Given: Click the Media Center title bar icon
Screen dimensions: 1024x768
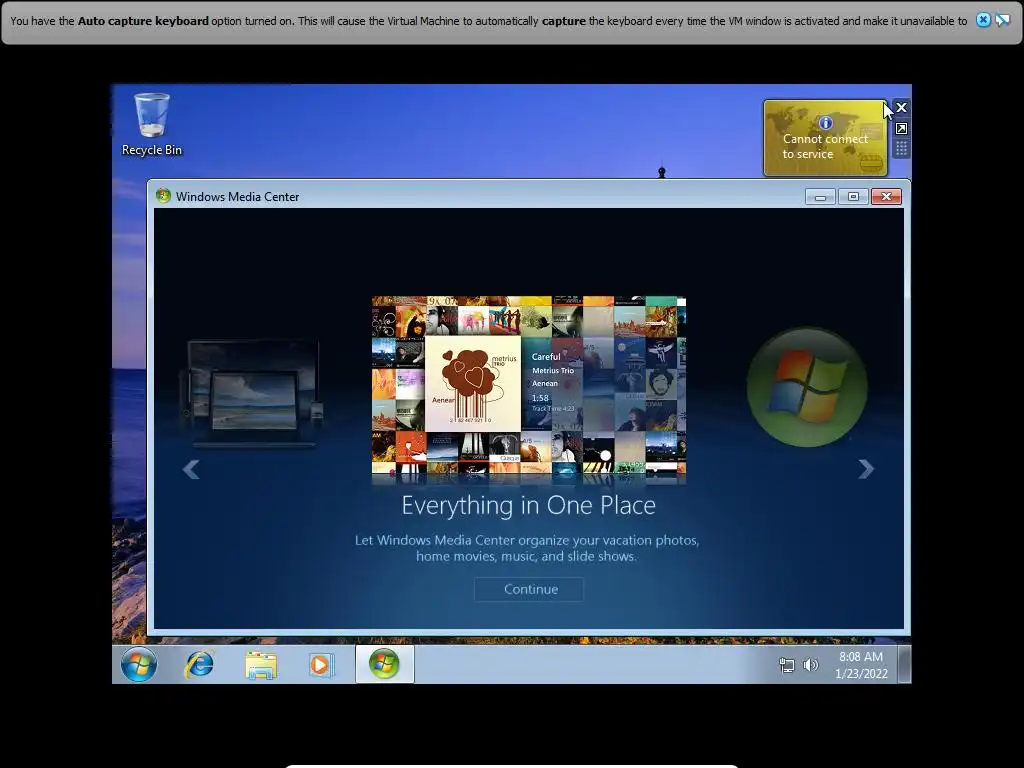Looking at the screenshot, I should [163, 196].
